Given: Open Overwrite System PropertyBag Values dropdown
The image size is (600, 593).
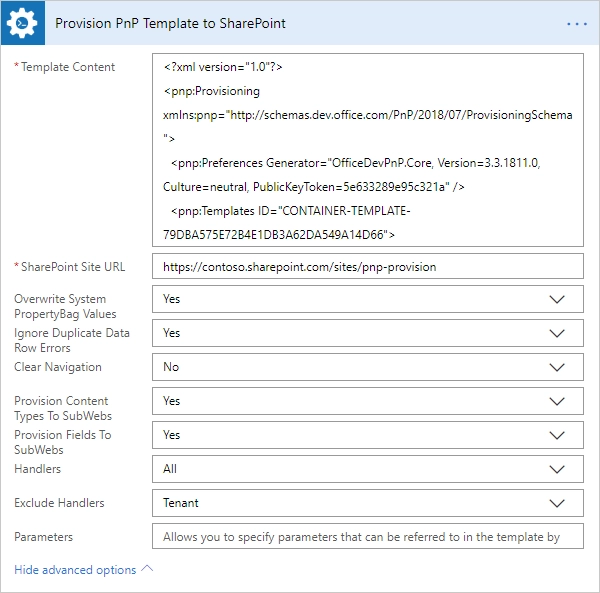Looking at the screenshot, I should coord(368,299).
